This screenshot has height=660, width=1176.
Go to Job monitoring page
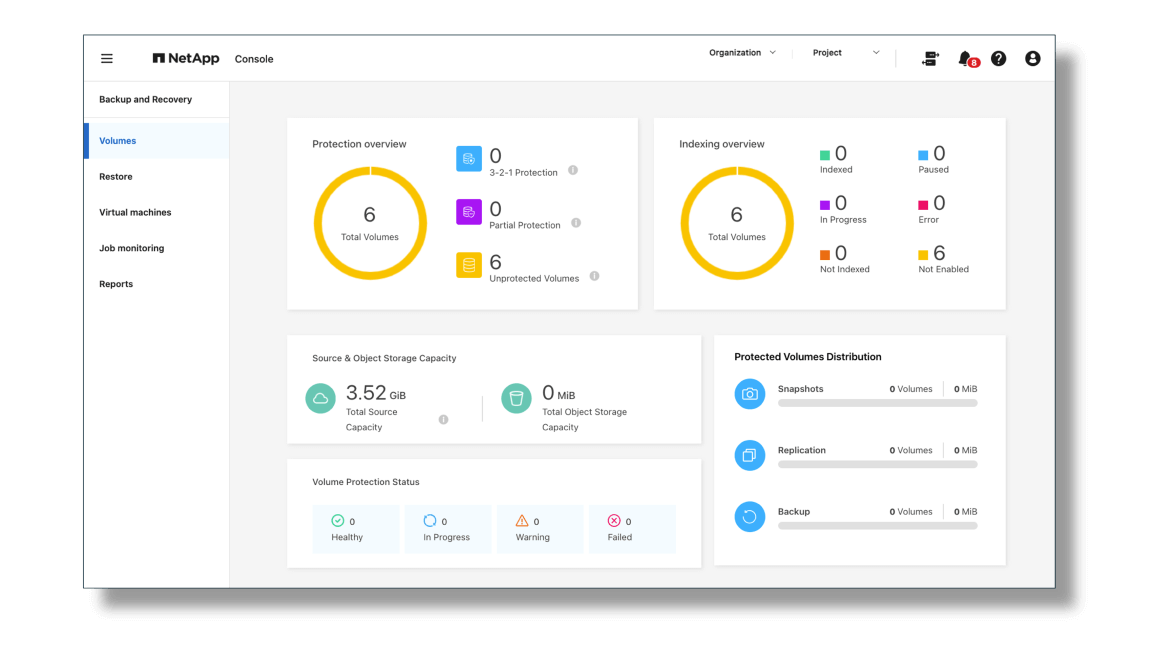131,248
